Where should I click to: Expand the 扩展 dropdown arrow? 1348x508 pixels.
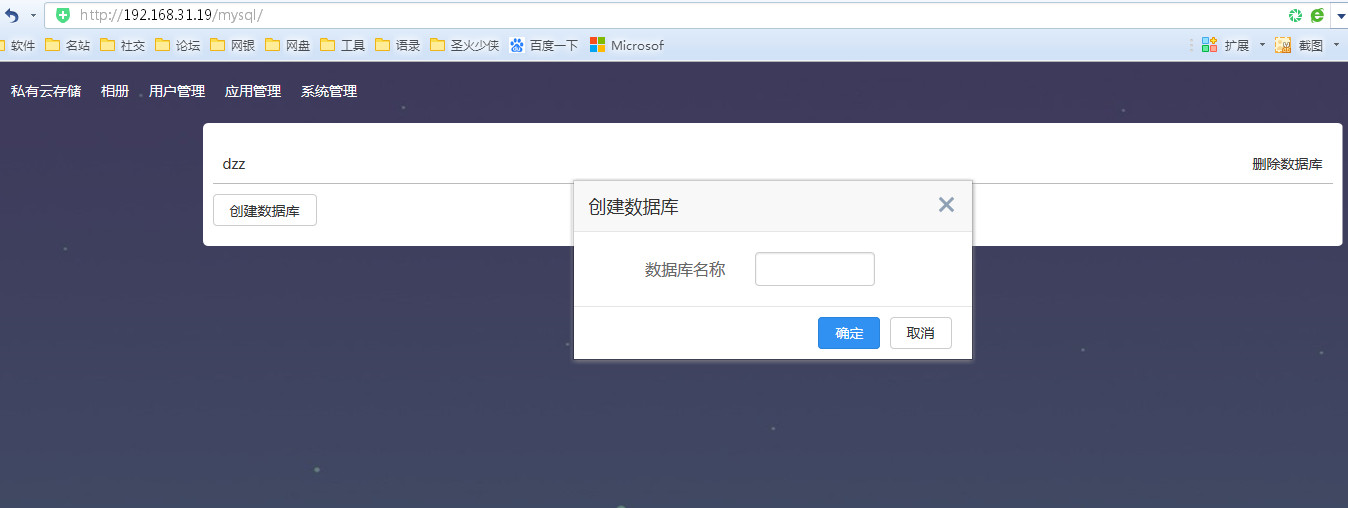pos(1262,45)
